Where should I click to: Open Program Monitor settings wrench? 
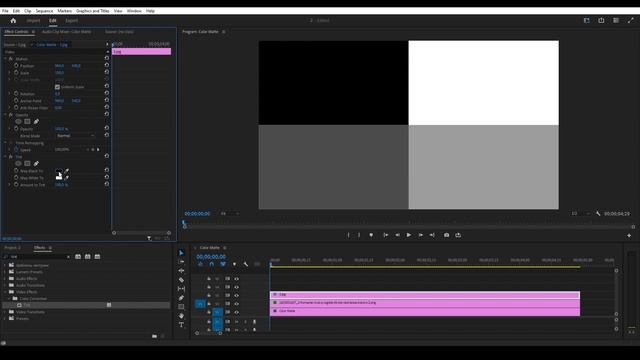pos(598,213)
